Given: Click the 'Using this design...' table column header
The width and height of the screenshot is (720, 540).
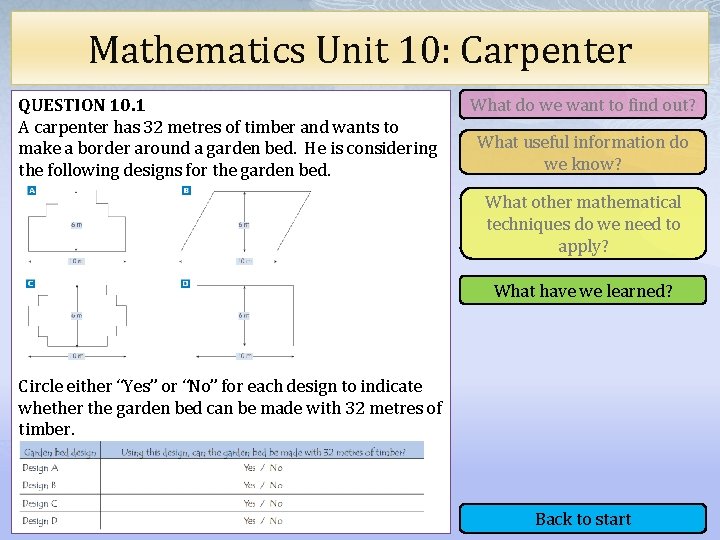Looking at the screenshot, I should coord(263,452).
